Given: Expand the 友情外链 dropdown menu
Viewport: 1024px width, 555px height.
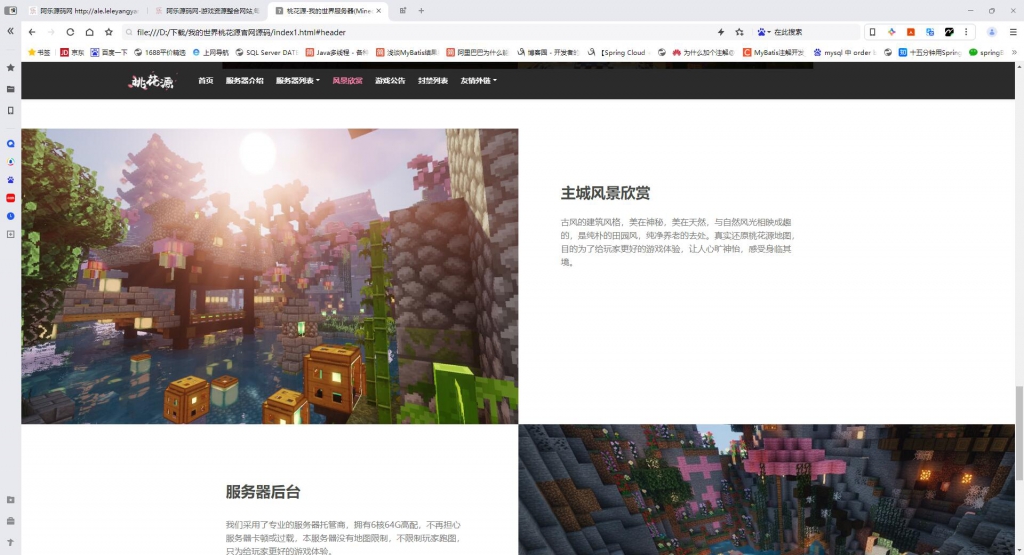Looking at the screenshot, I should [x=478, y=81].
